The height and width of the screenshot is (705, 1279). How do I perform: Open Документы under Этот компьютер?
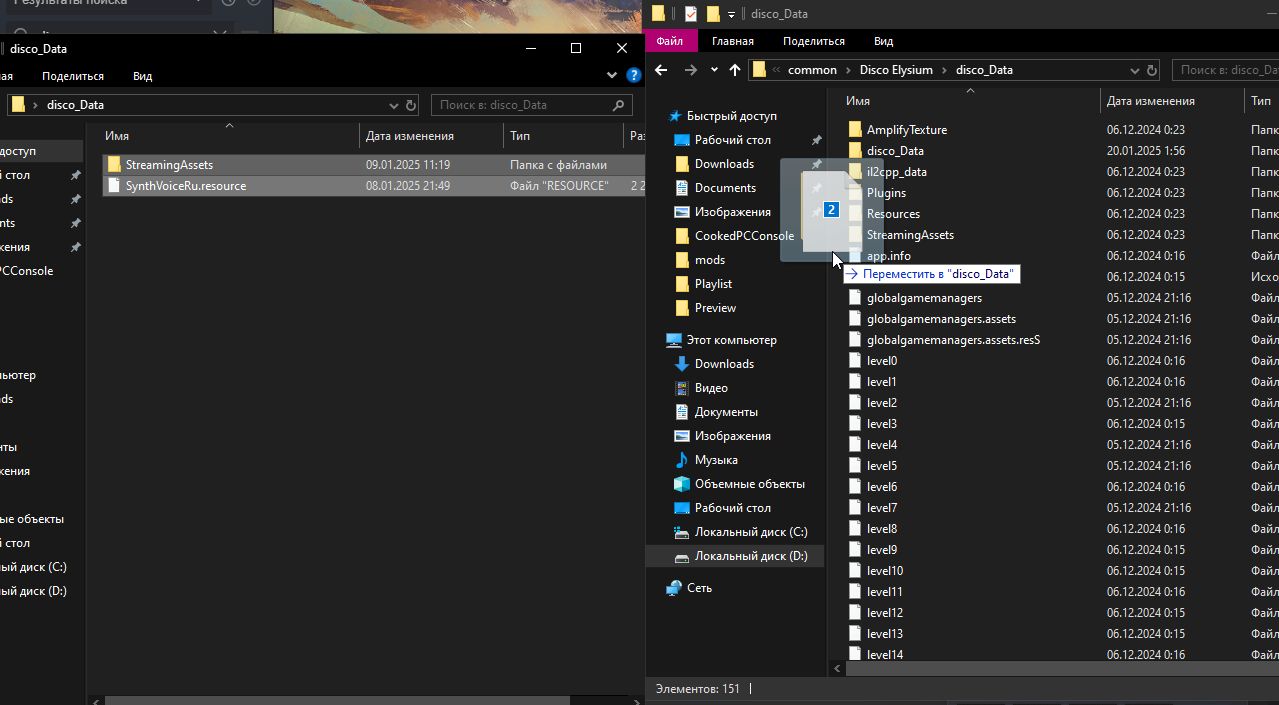tap(726, 412)
